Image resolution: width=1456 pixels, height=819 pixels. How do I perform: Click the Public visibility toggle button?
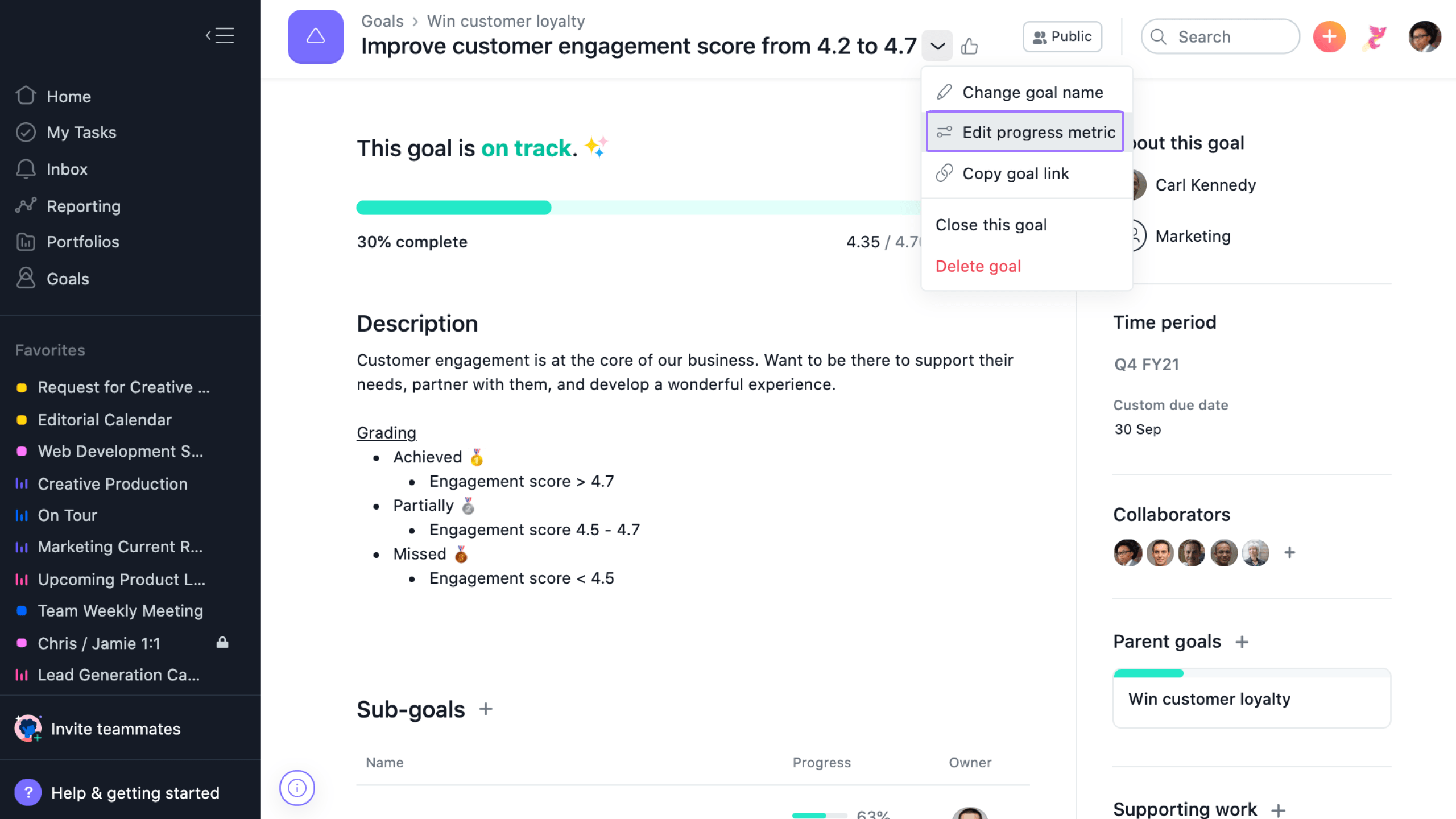pos(1064,36)
